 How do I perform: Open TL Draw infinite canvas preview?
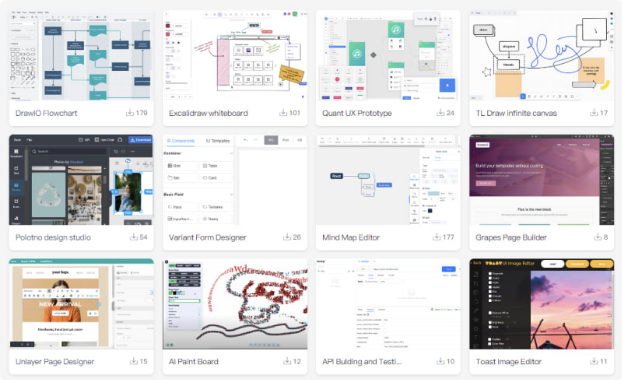point(541,55)
